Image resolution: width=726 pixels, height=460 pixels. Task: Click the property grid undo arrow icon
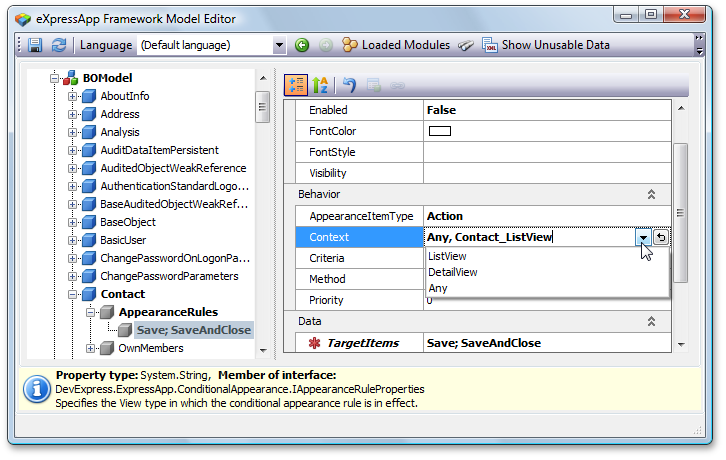coord(349,85)
